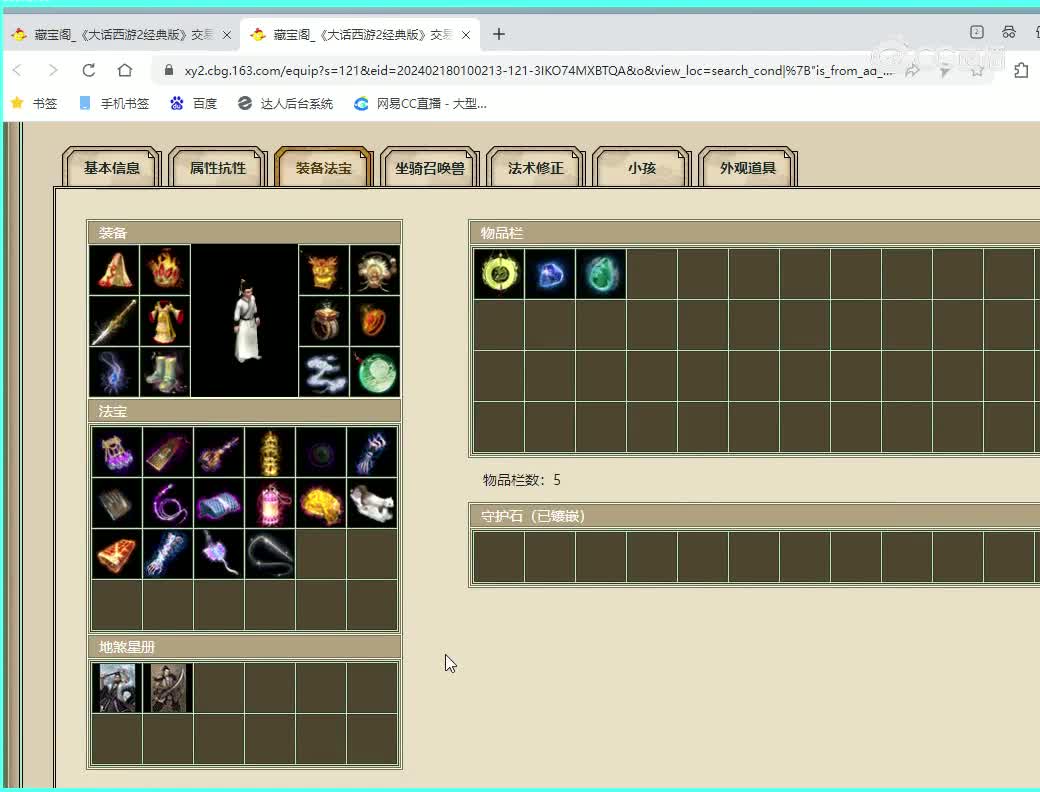Image resolution: width=1040 pixels, height=792 pixels.
Task: Open the 法术修正 tab
Action: [536, 168]
